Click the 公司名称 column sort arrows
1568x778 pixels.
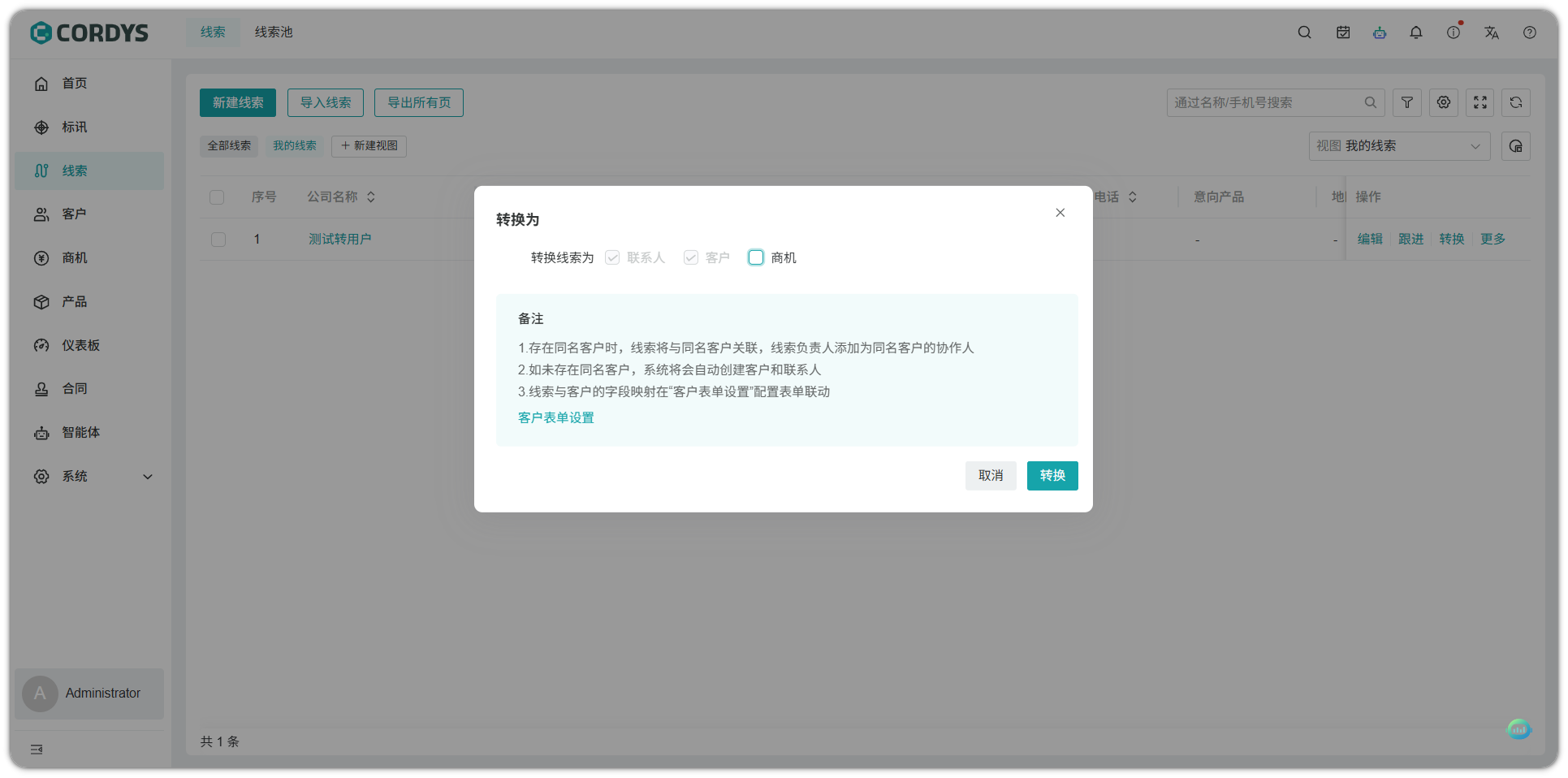(370, 197)
